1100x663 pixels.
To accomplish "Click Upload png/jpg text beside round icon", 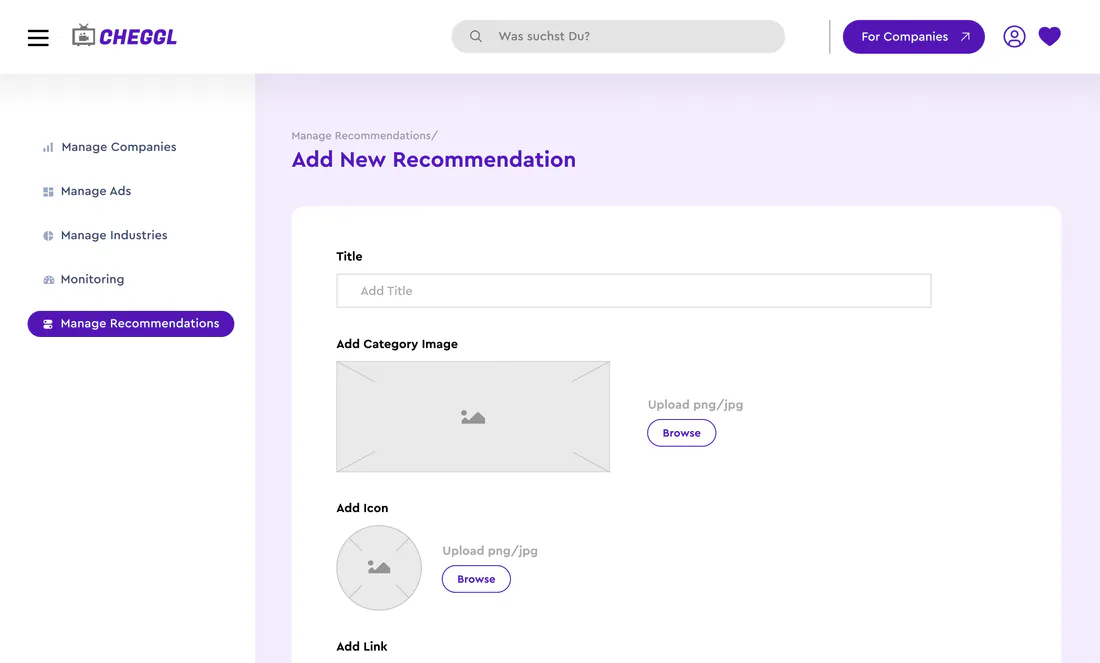I will click(490, 551).
